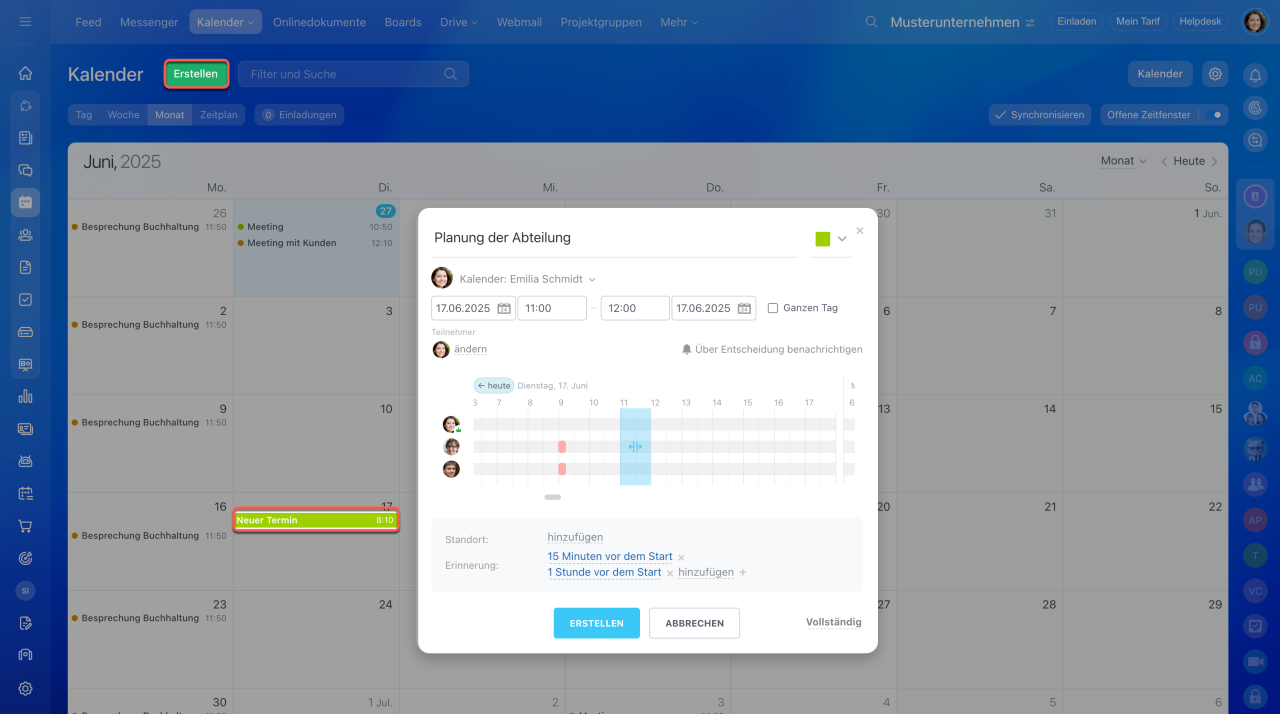Click the Einladen button top bar
Image resolution: width=1280 pixels, height=714 pixels.
(x=1077, y=21)
